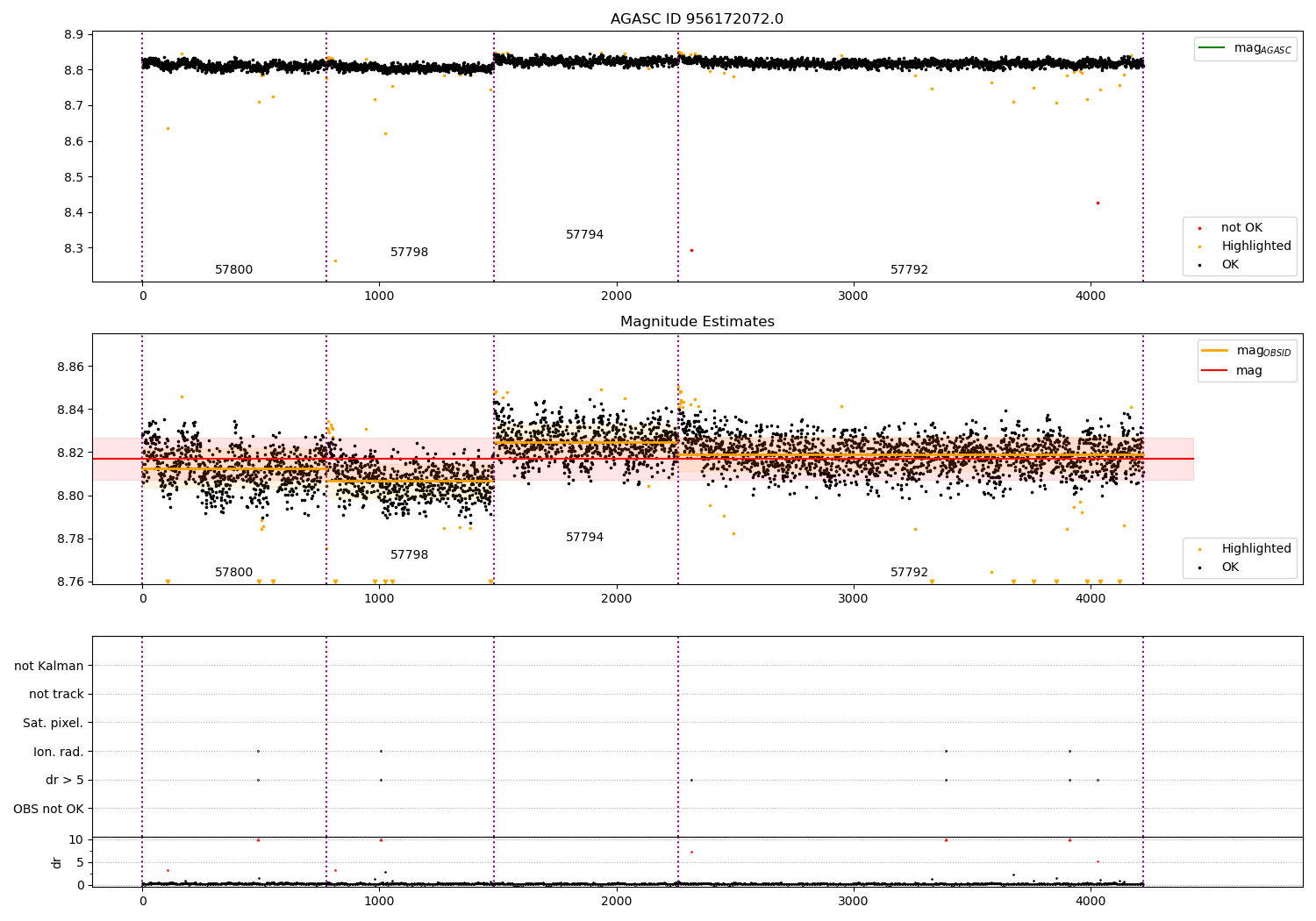Image resolution: width=1316 pixels, height=921 pixels.
Task: Select the green mag AGASC legend entry
Action: (1245, 49)
